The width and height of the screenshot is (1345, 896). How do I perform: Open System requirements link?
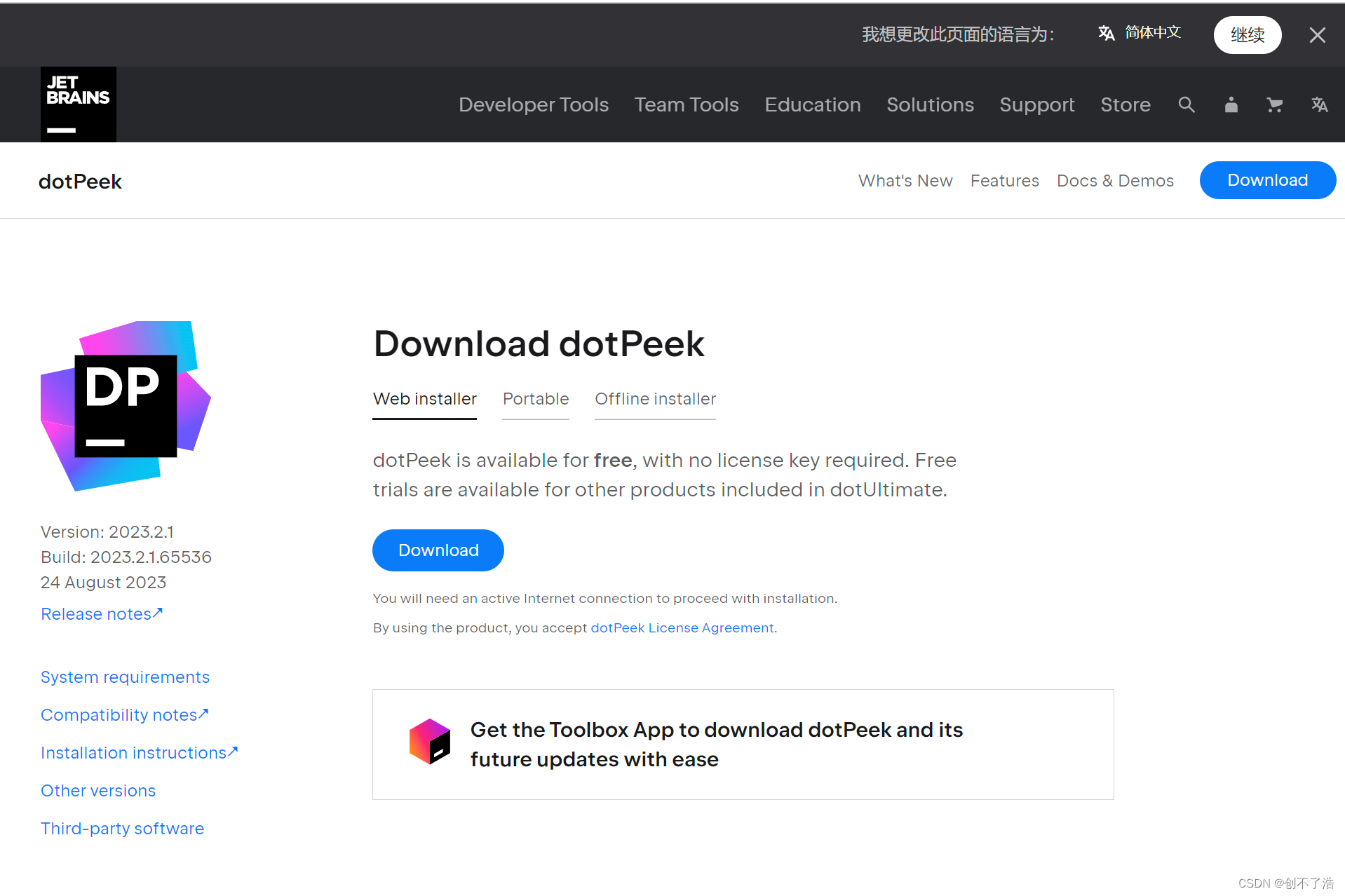pos(125,677)
